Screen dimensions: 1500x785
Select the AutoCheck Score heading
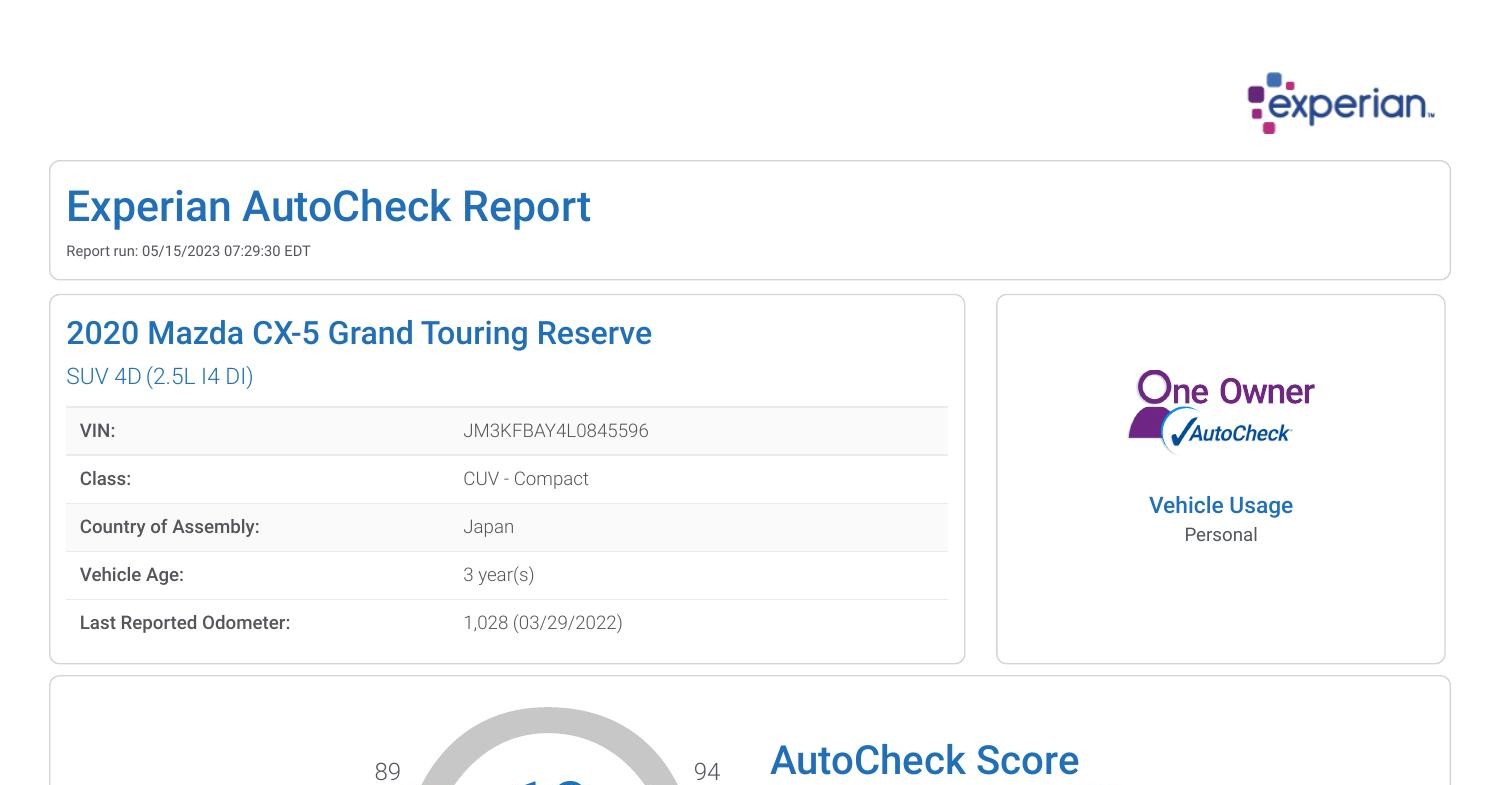pos(924,760)
